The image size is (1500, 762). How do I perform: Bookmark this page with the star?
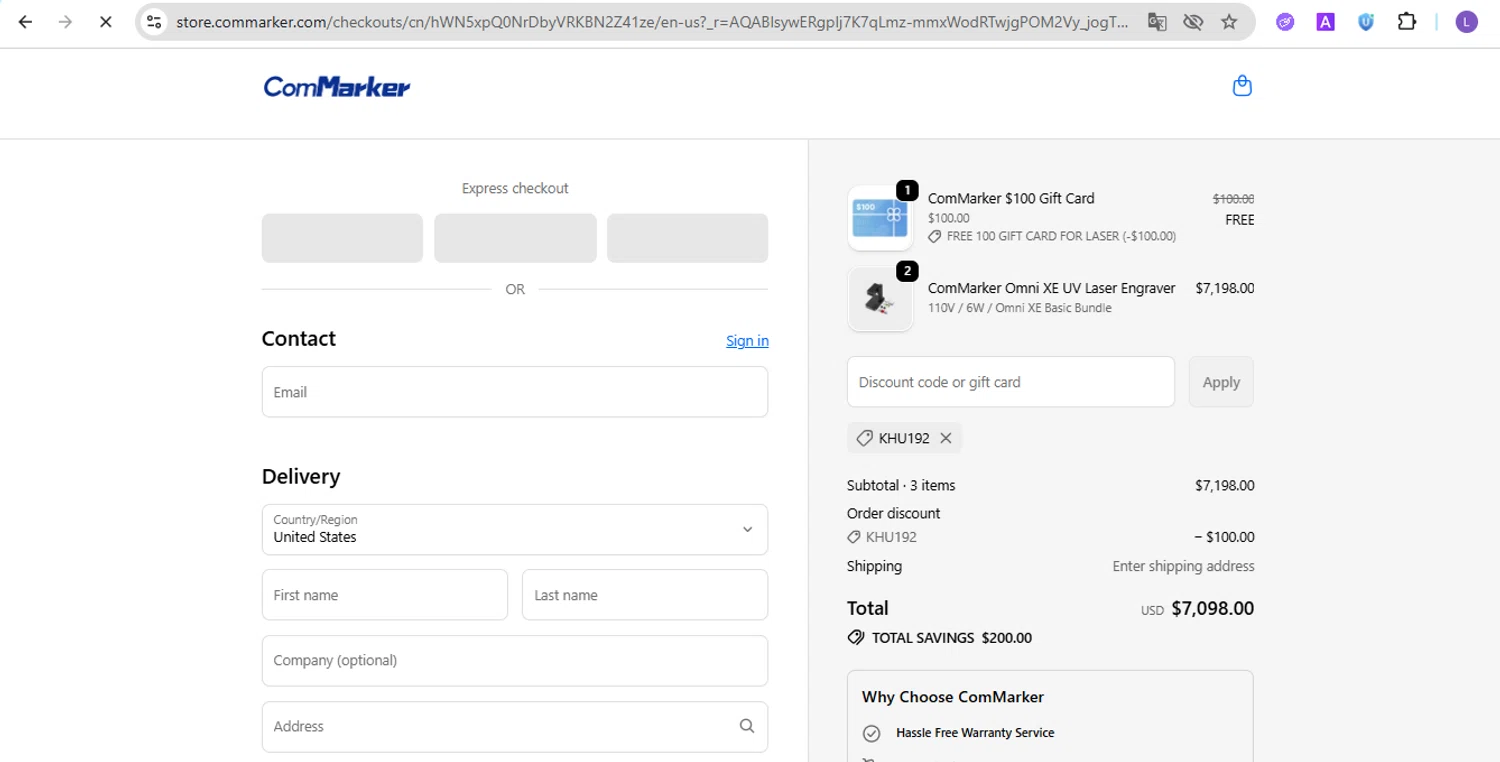1229,21
